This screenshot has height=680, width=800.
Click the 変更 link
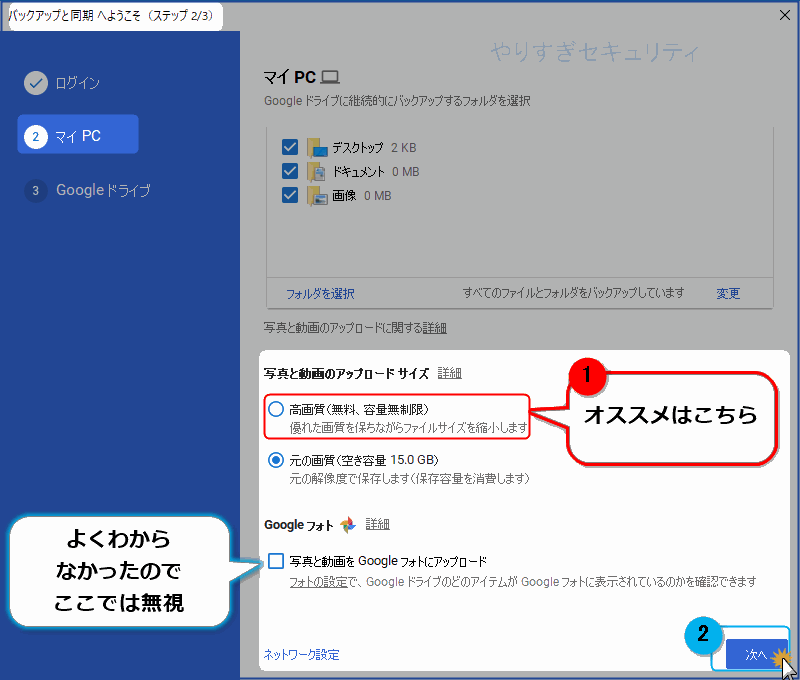tap(728, 293)
